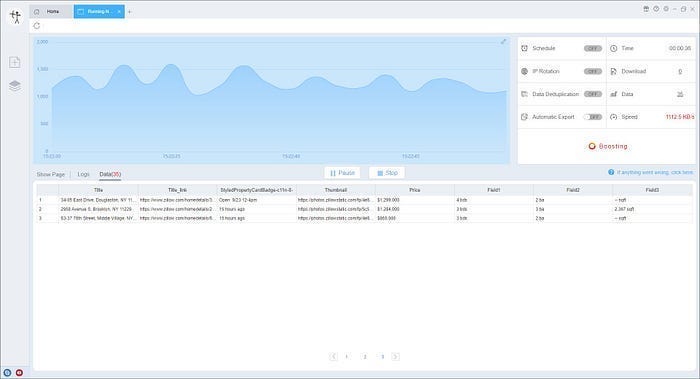Open the Show Page tab

(50, 175)
